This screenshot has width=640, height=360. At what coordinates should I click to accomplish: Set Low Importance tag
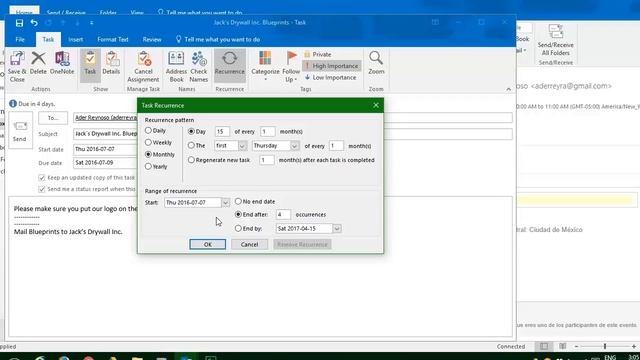point(330,78)
